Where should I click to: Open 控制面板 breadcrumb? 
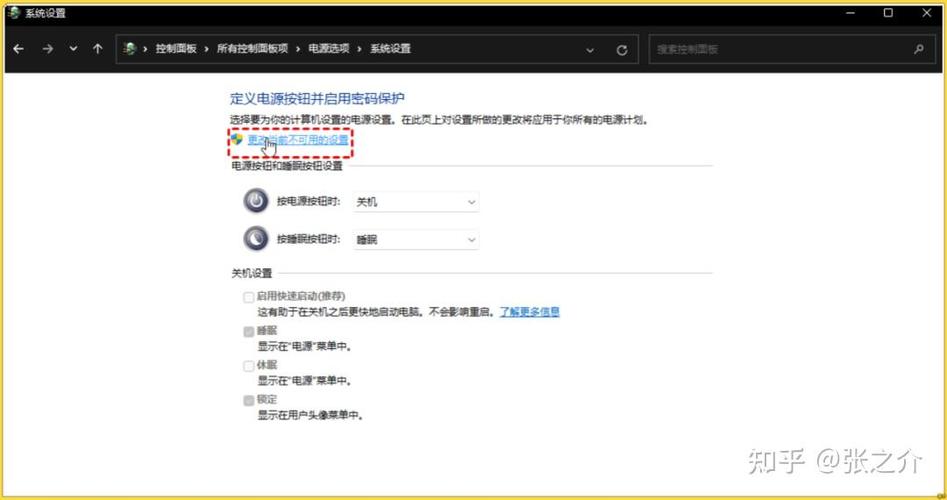(x=176, y=49)
